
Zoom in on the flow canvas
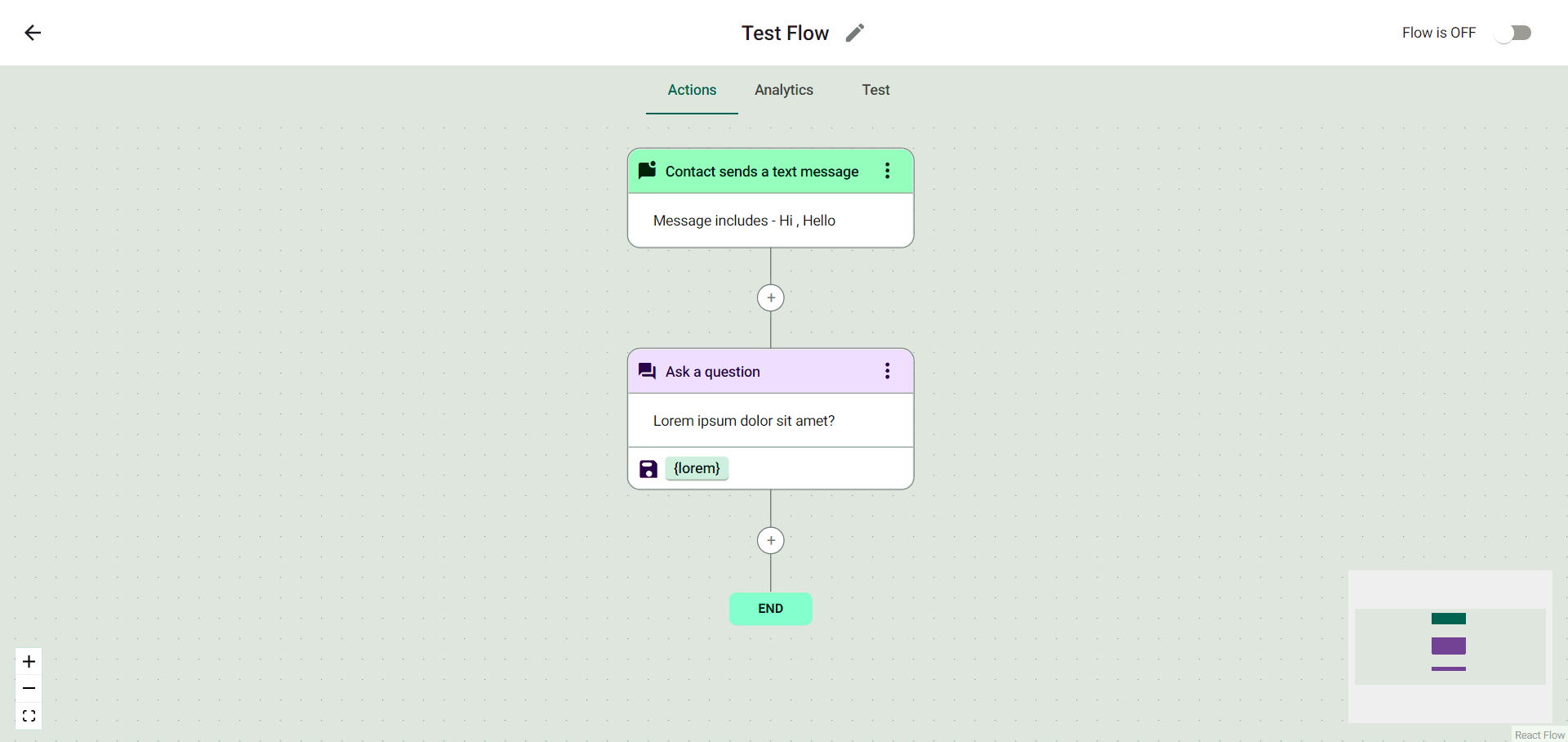(x=29, y=661)
